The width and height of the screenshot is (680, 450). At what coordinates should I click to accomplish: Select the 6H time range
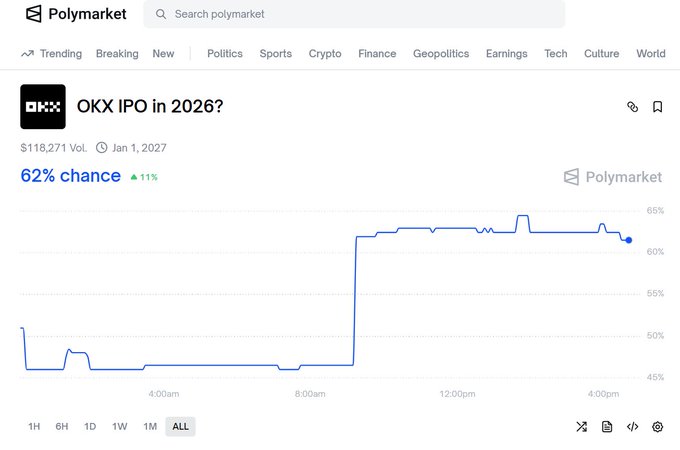[62, 427]
